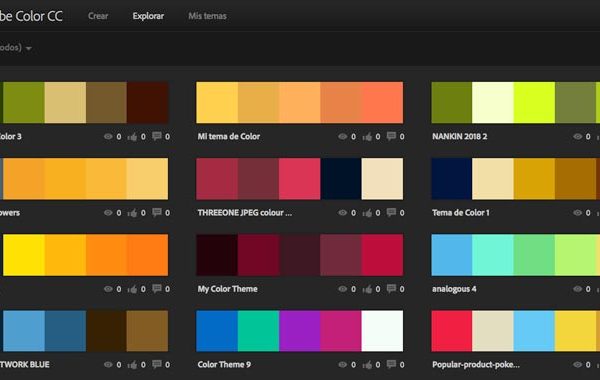Like the TWORK BLUE theme

(x=132, y=365)
